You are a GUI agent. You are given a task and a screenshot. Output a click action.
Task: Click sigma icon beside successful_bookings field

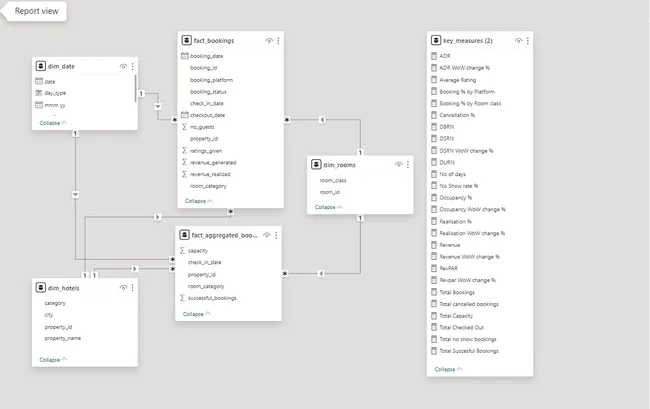click(182, 298)
